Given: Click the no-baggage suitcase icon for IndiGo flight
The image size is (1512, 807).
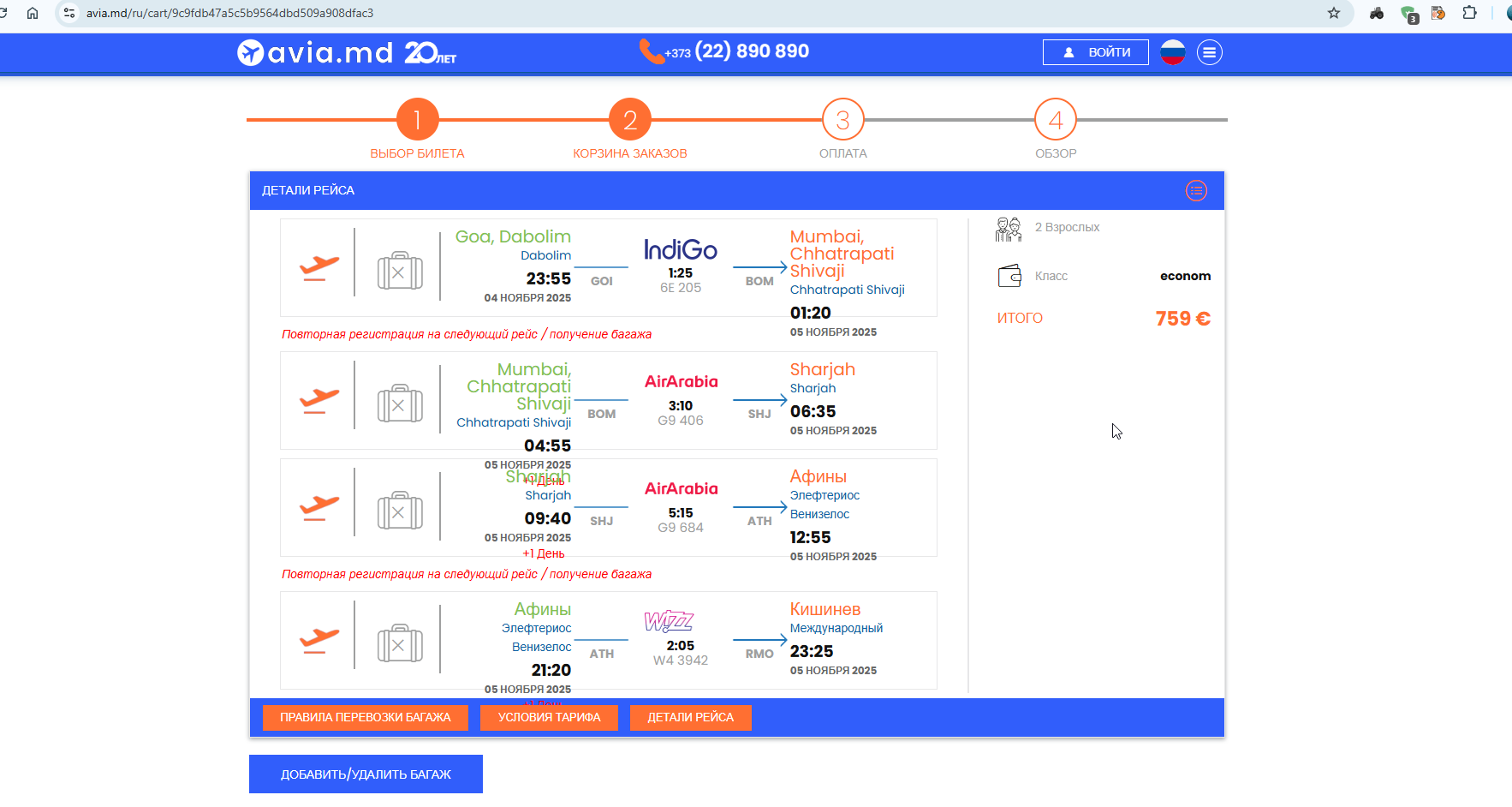Looking at the screenshot, I should coord(400,271).
